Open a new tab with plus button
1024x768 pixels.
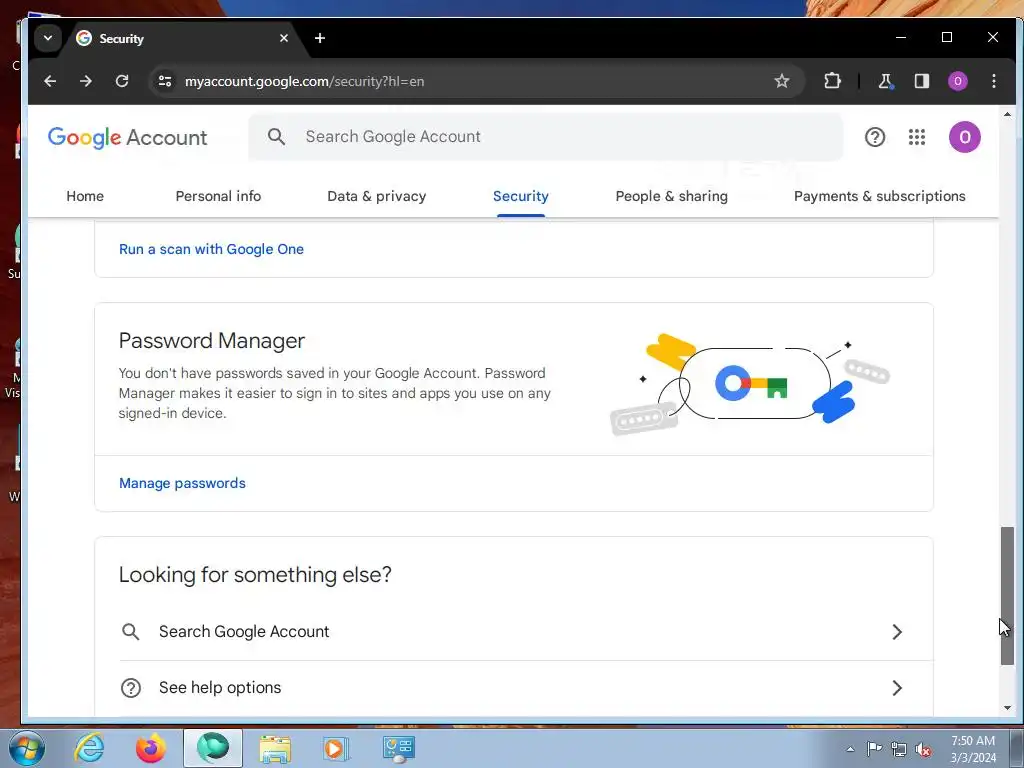click(320, 38)
